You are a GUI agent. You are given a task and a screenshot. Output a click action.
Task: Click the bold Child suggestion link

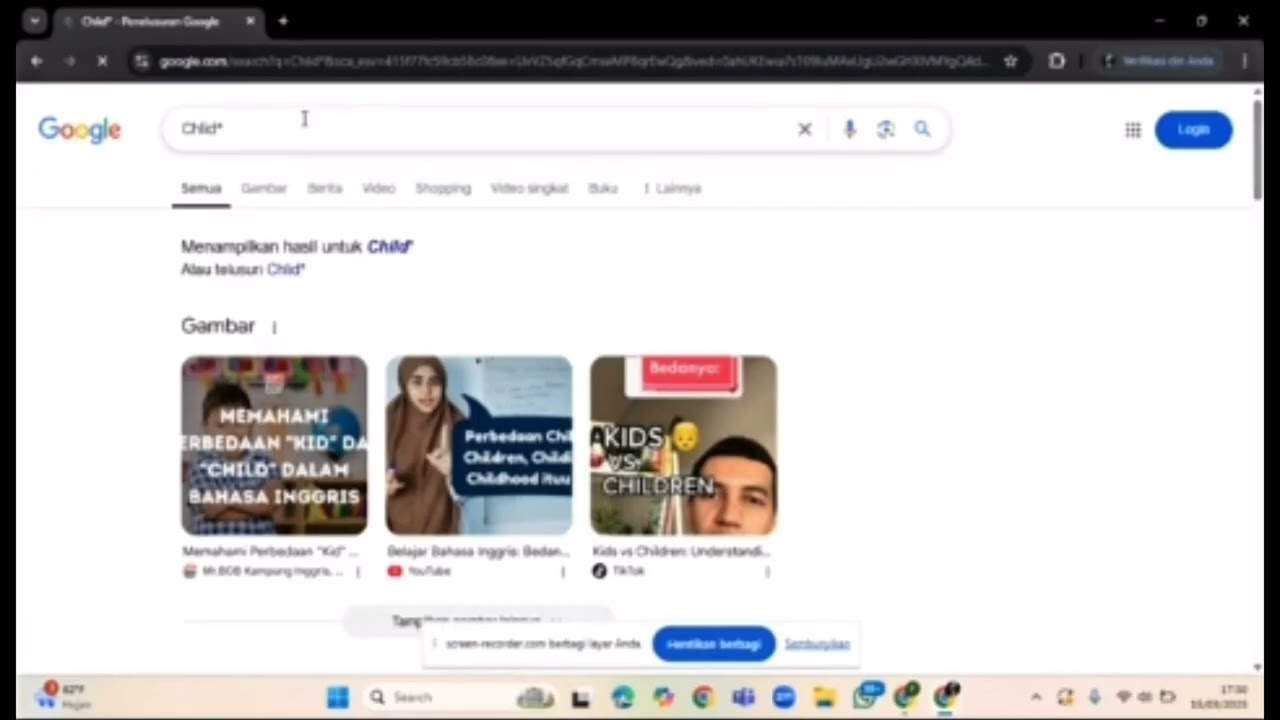pyautogui.click(x=390, y=246)
